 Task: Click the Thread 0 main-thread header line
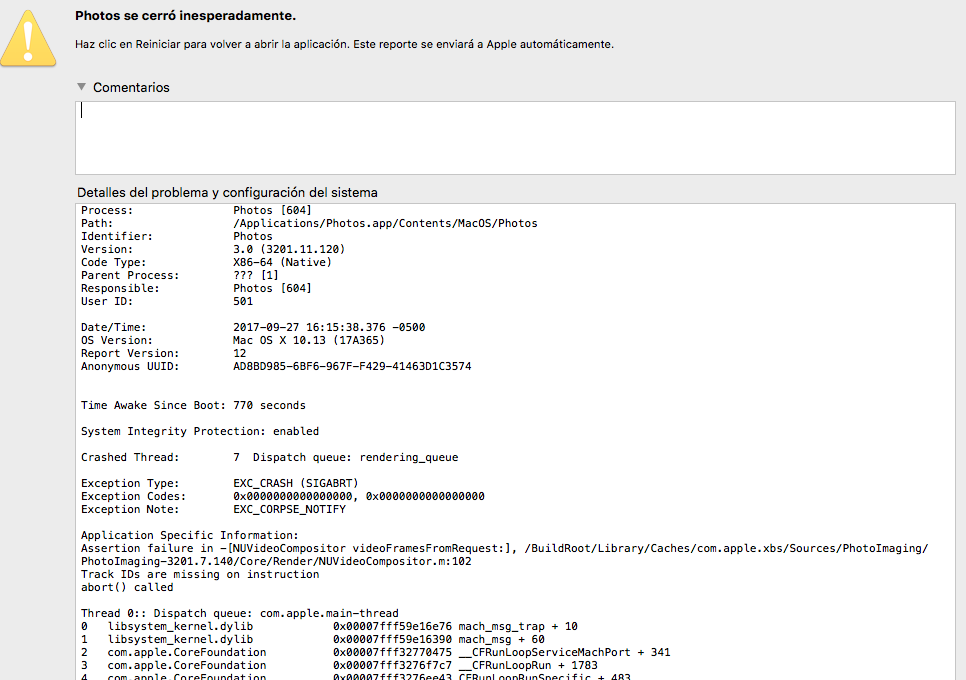click(x=240, y=613)
